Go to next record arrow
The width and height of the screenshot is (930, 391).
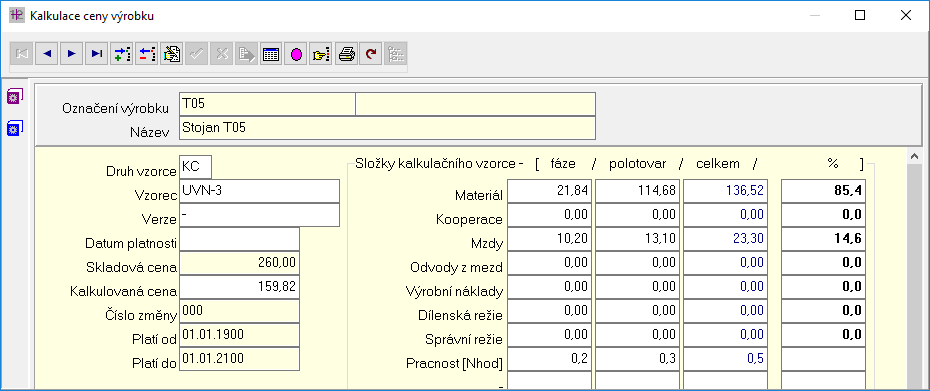tap(72, 55)
